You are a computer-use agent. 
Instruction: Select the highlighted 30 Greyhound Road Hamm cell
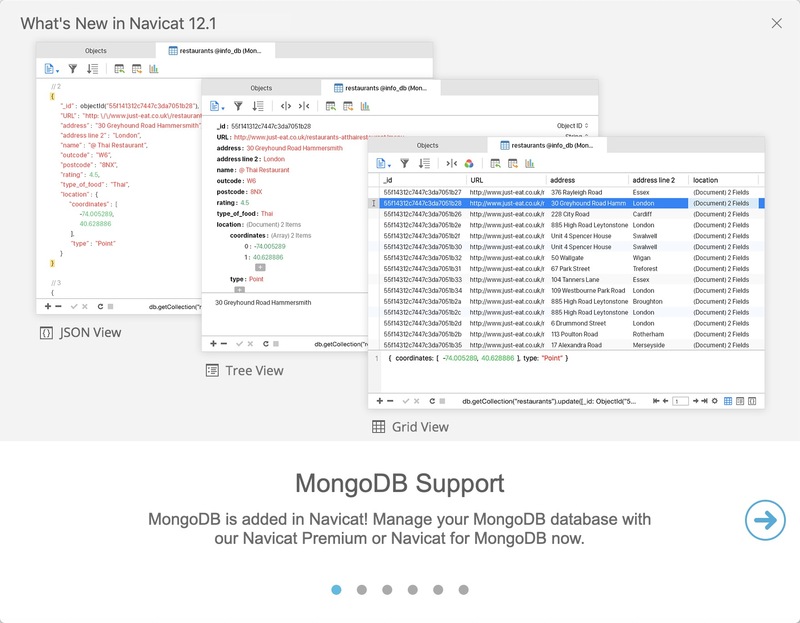click(x=588, y=203)
